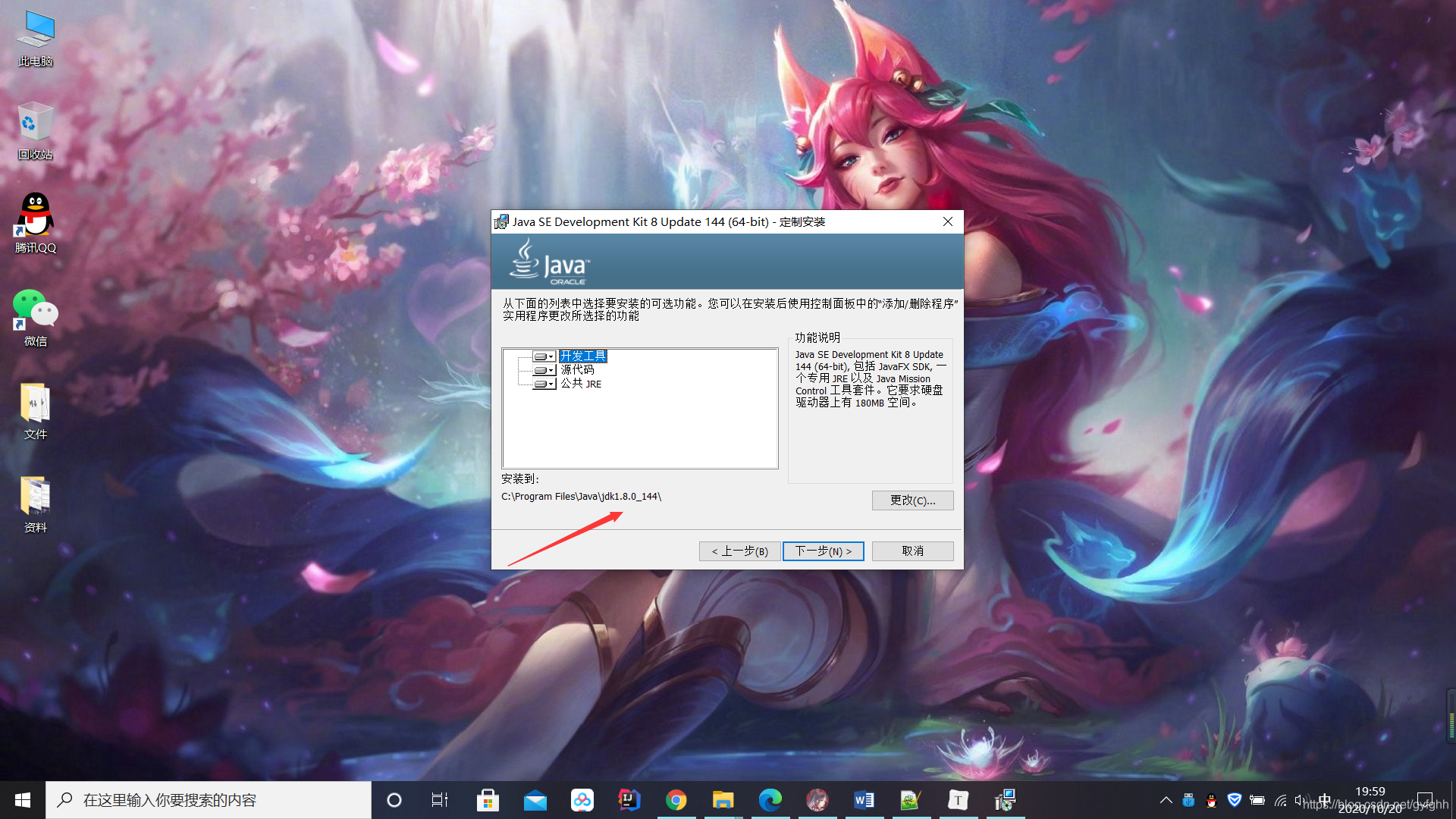The image size is (1456, 819).
Task: Select the 开发工具 feature entry
Action: [582, 356]
